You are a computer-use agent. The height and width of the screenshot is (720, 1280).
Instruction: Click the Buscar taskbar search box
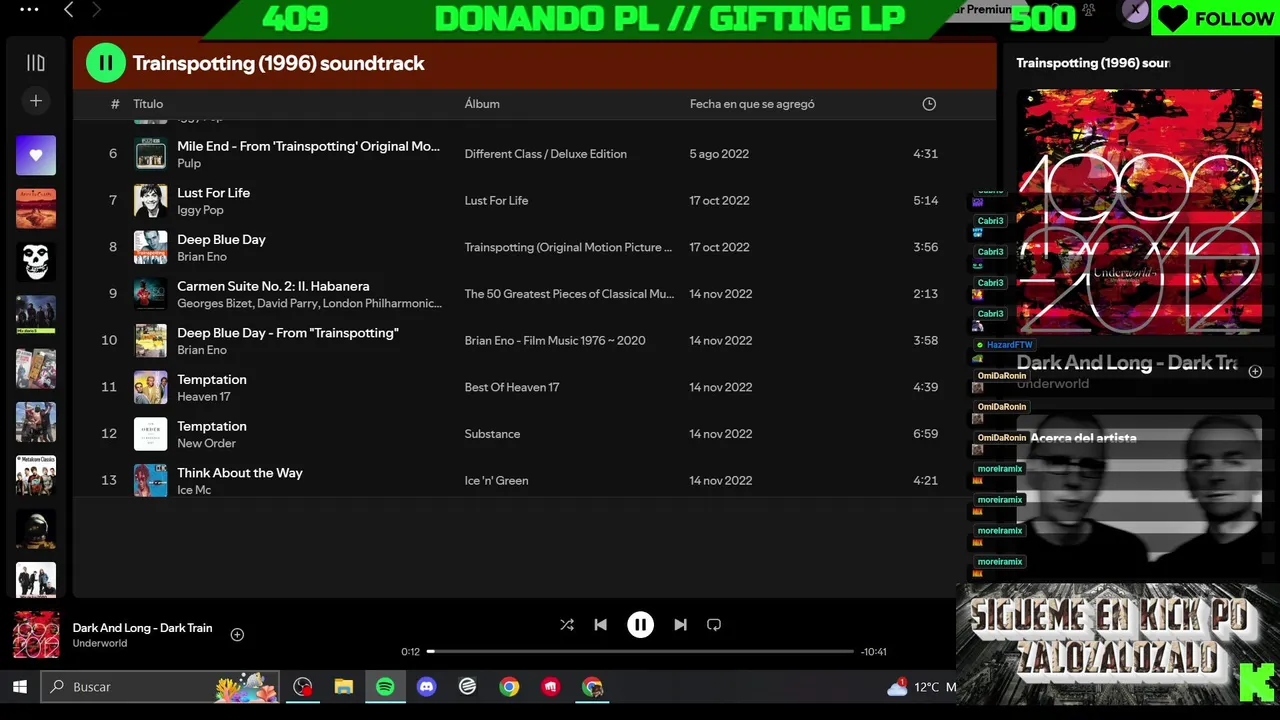tap(160, 687)
